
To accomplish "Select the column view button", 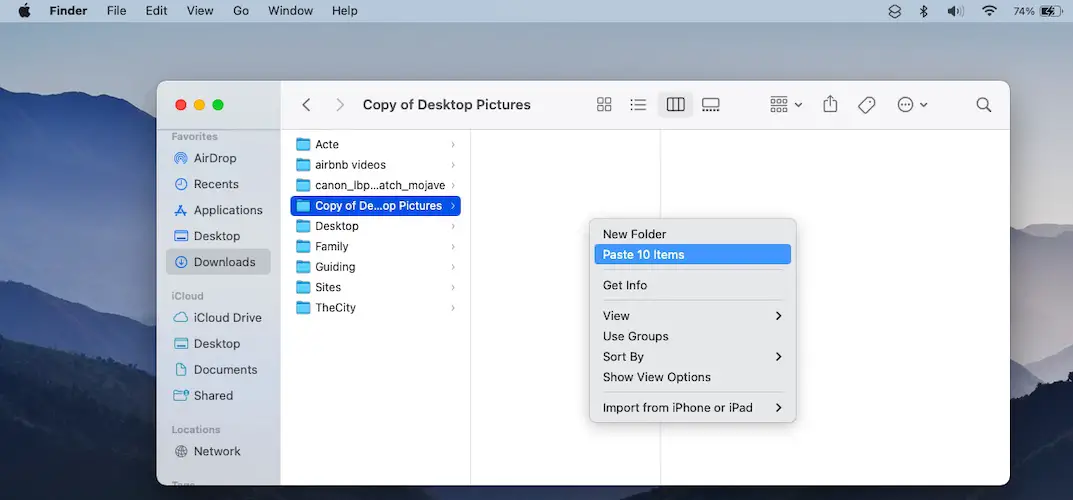I will [675, 105].
